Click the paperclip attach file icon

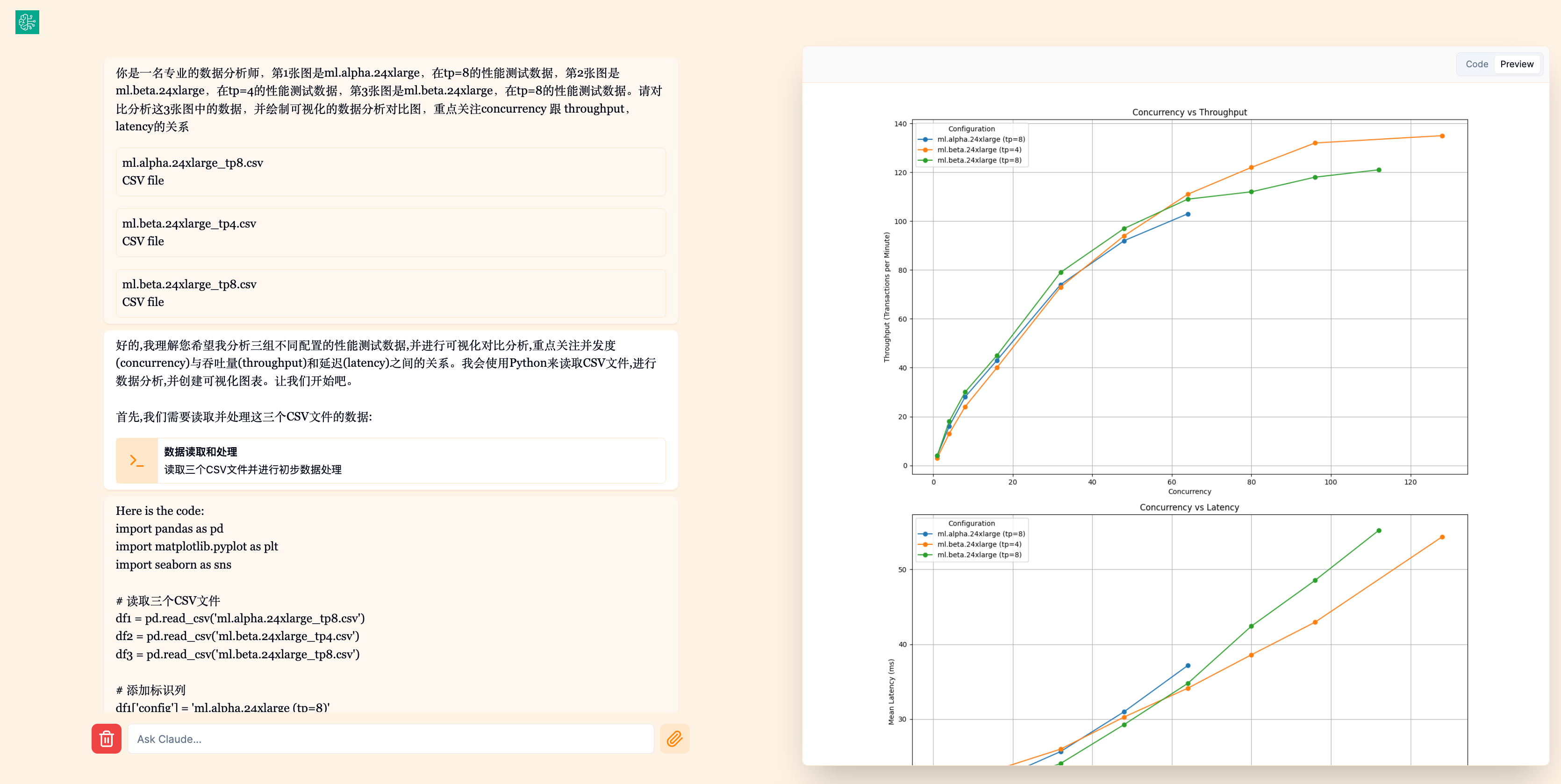tap(674, 739)
